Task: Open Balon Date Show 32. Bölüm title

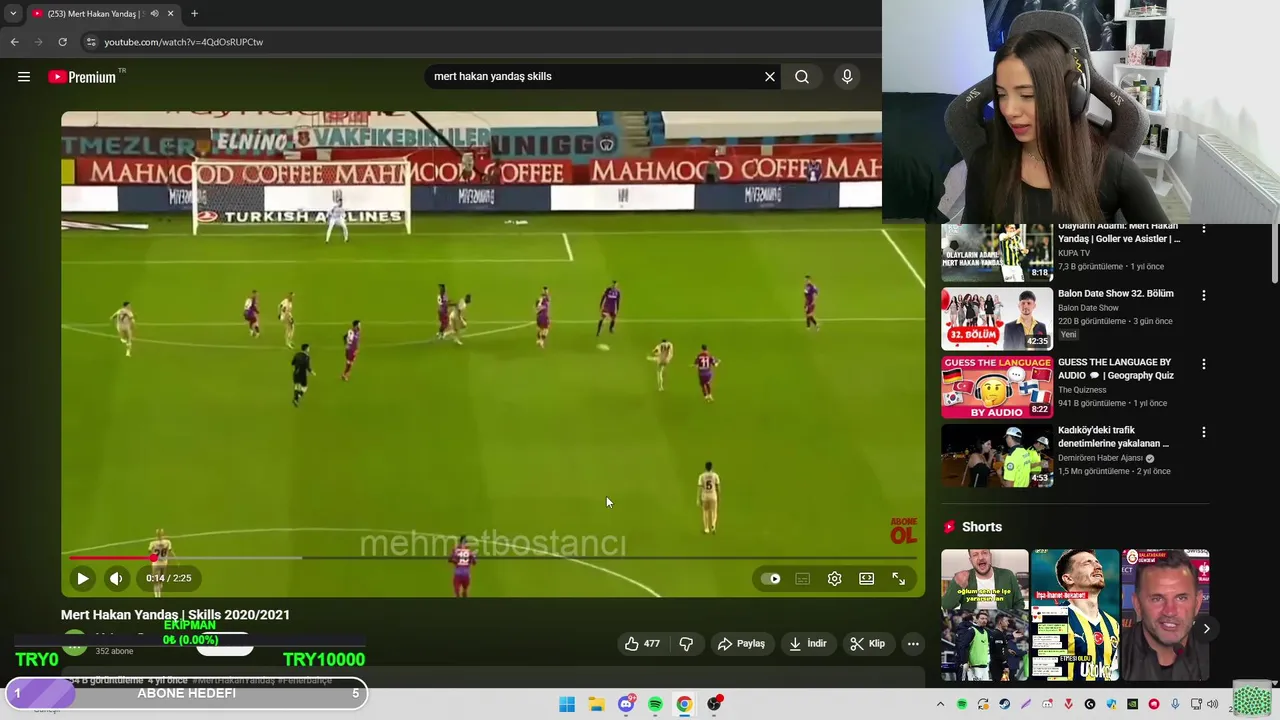Action: pyautogui.click(x=1116, y=294)
